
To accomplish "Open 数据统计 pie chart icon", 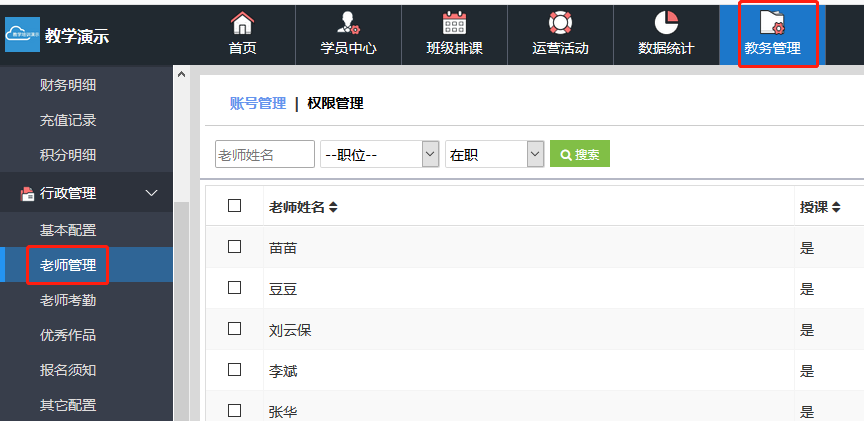I will pyautogui.click(x=666, y=23).
